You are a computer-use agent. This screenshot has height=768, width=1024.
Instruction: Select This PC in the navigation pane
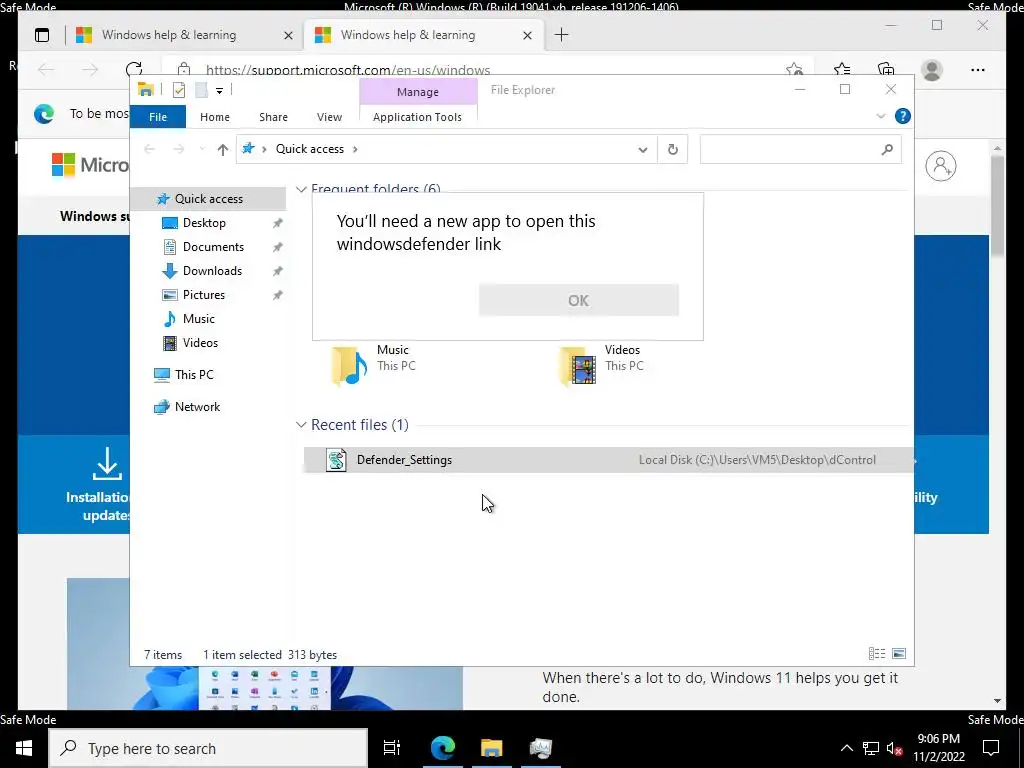click(194, 375)
